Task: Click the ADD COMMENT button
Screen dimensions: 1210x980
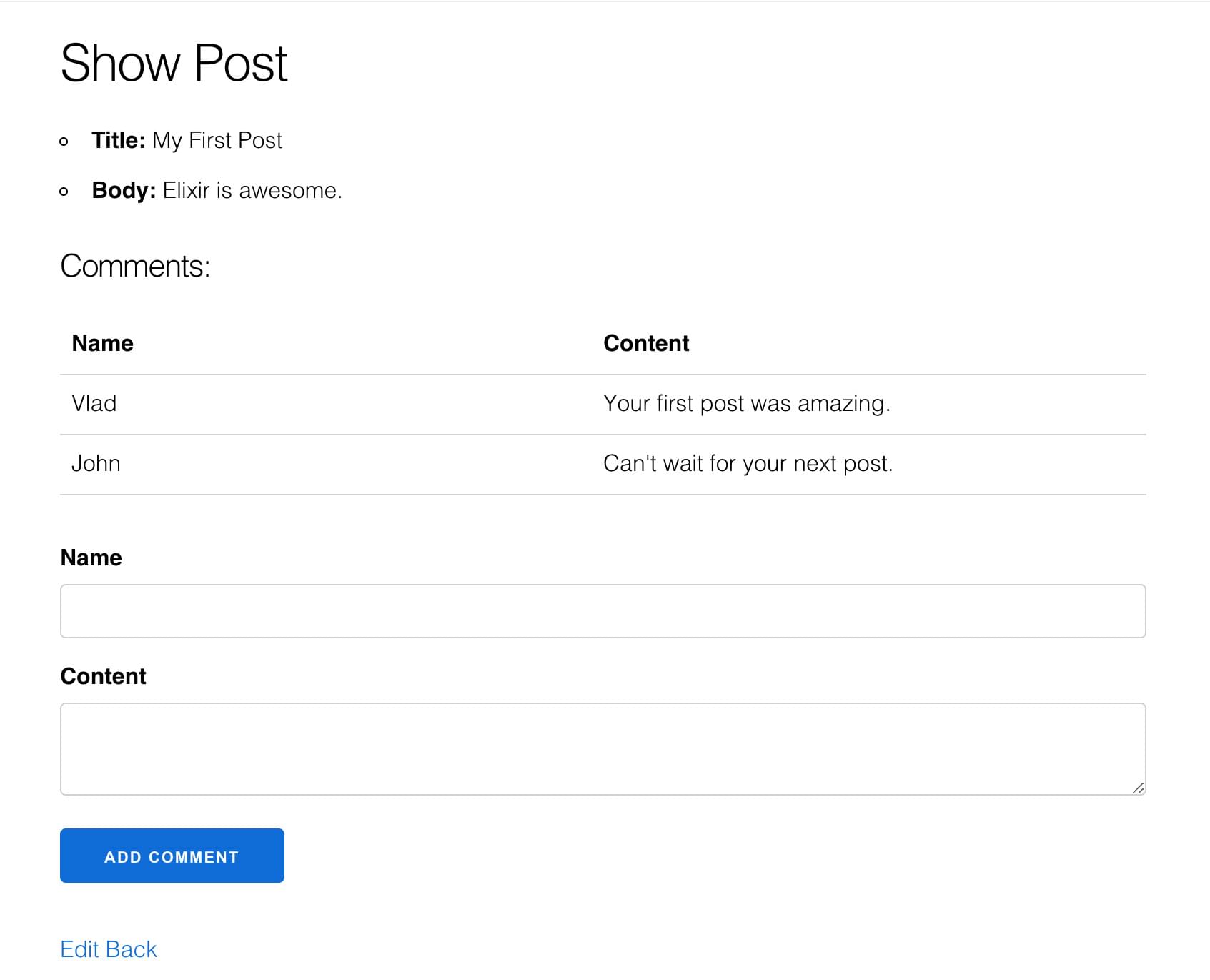Action: [172, 856]
